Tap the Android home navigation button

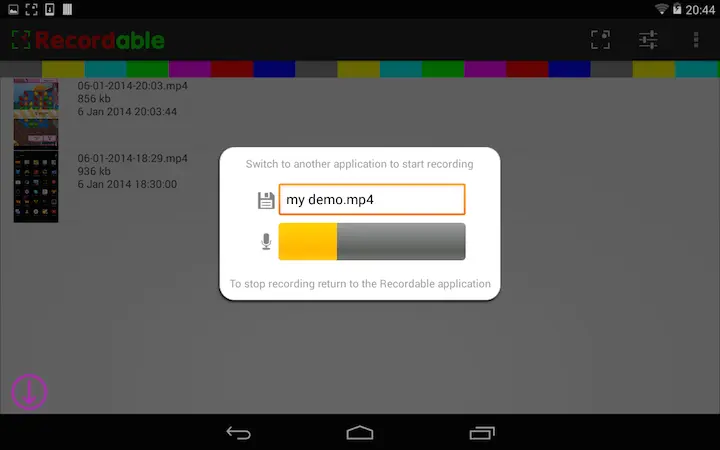tap(360, 433)
